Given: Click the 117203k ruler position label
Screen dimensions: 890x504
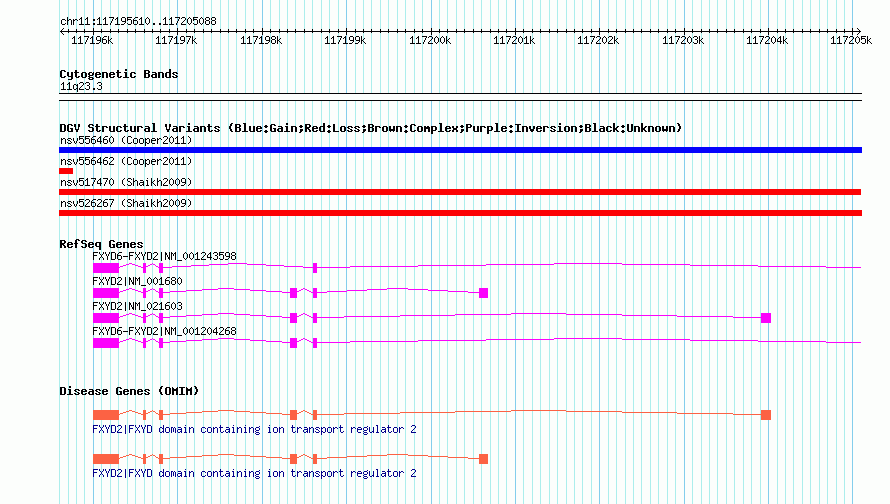Looking at the screenshot, I should 683,40.
